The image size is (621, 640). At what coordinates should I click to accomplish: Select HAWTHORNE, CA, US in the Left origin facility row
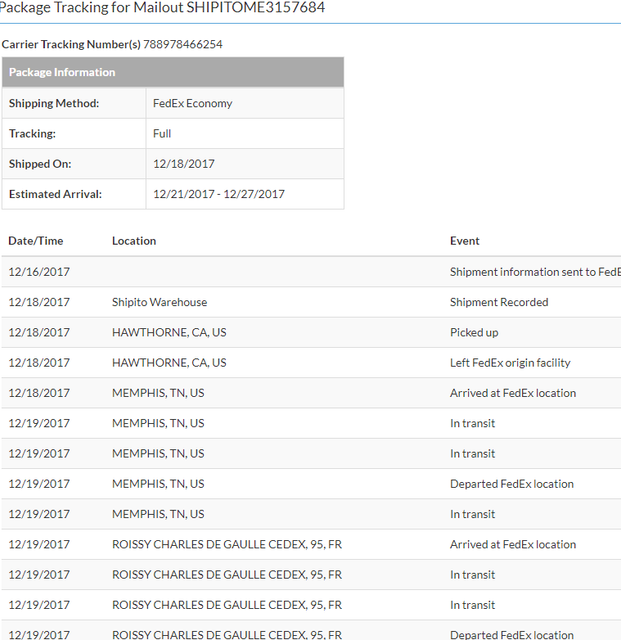(x=169, y=362)
